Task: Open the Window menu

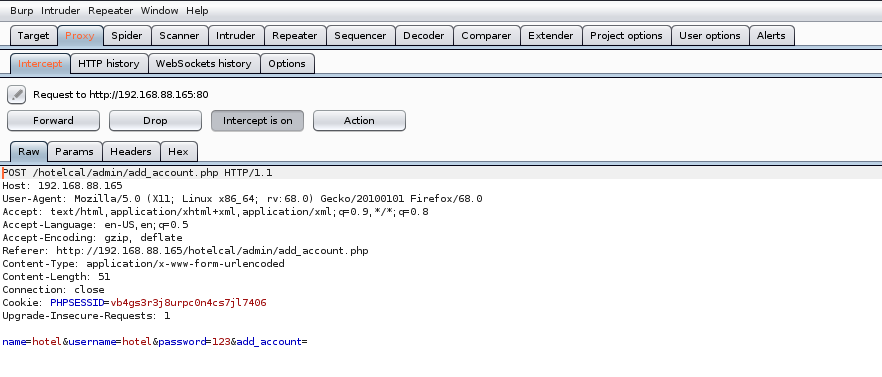Action: click(x=159, y=11)
